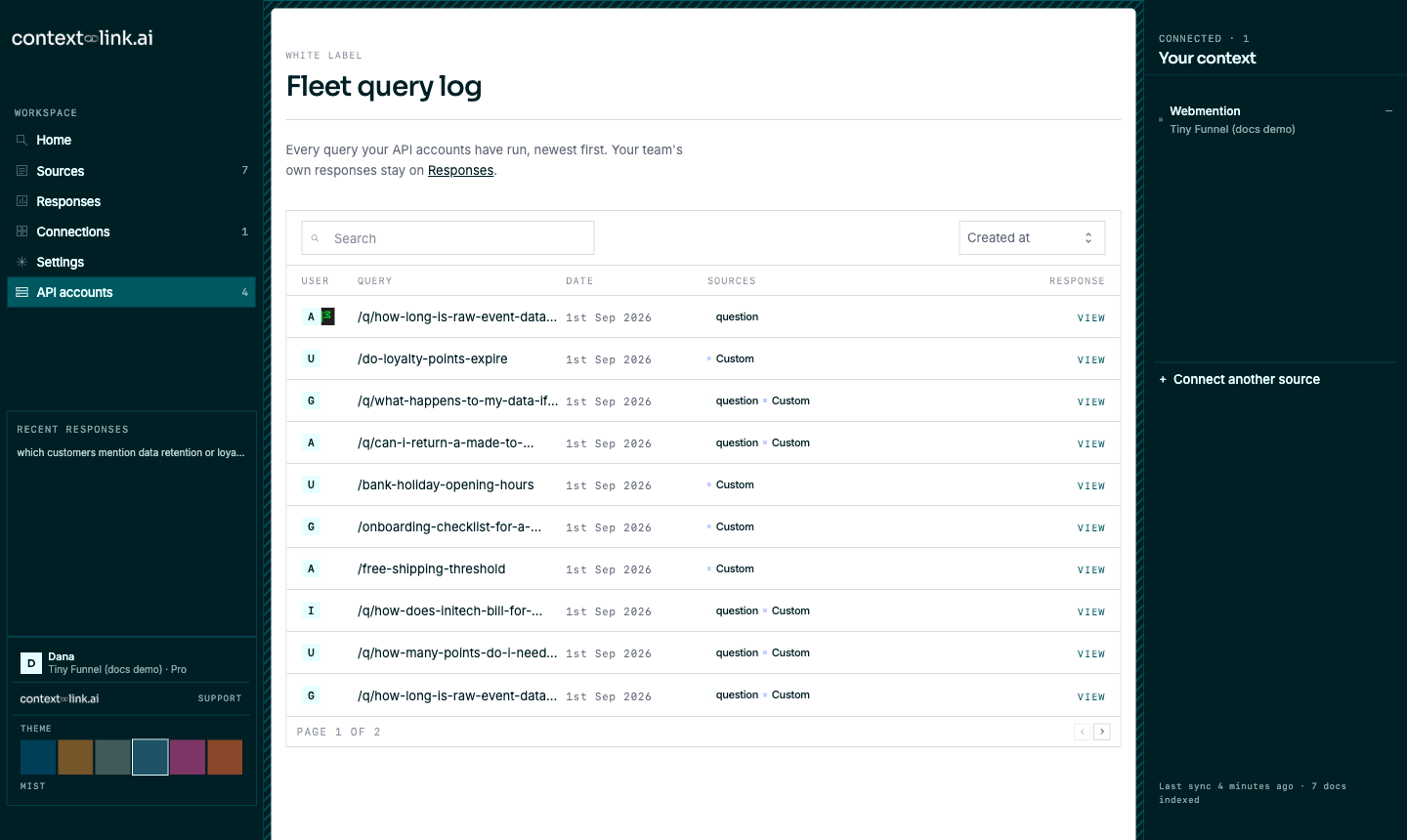Click the Connections grid icon in the sidebar
The height and width of the screenshot is (840, 1407).
(21, 231)
